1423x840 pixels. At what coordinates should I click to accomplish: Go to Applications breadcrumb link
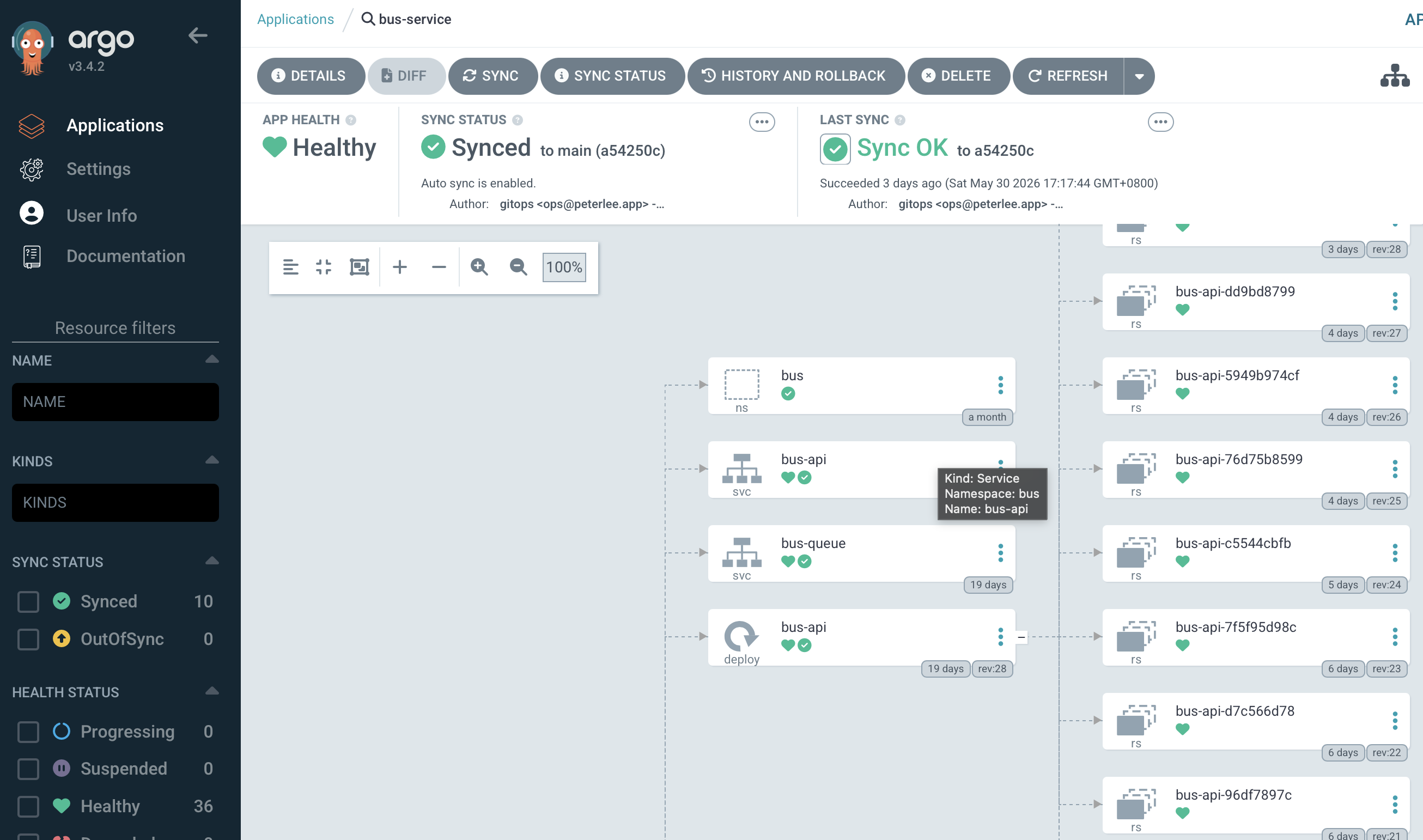point(295,19)
